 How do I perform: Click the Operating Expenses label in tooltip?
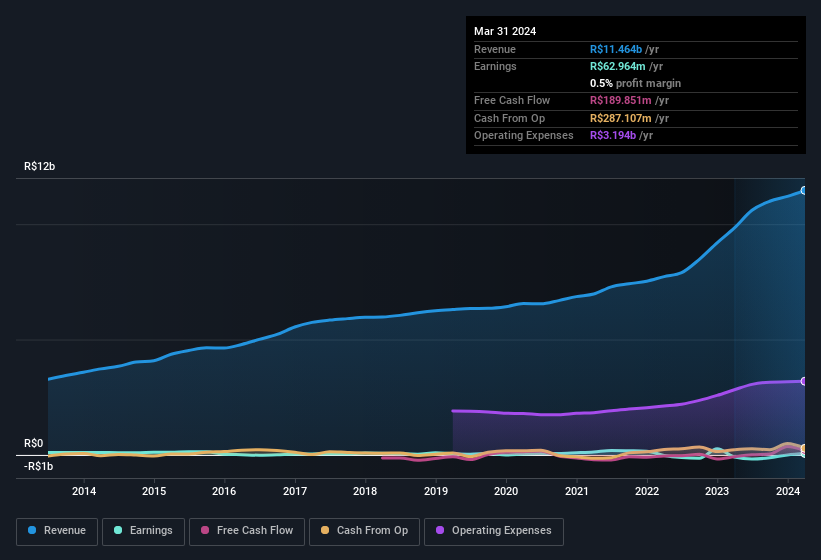(524, 136)
